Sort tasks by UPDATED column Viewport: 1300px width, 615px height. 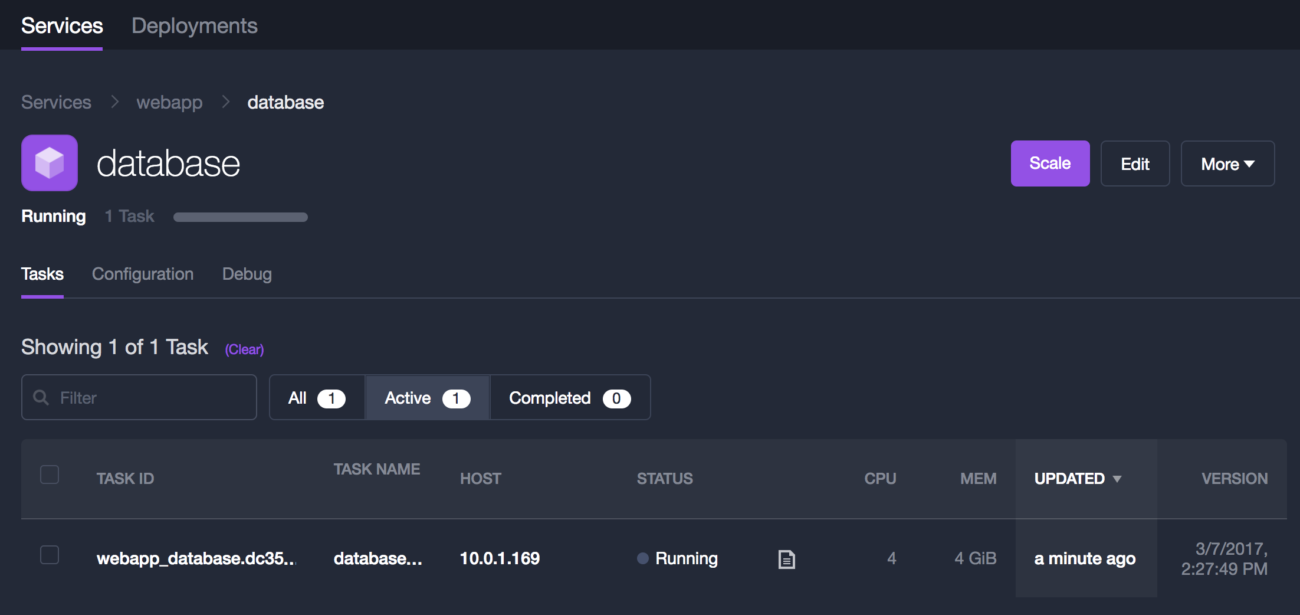pos(1069,479)
